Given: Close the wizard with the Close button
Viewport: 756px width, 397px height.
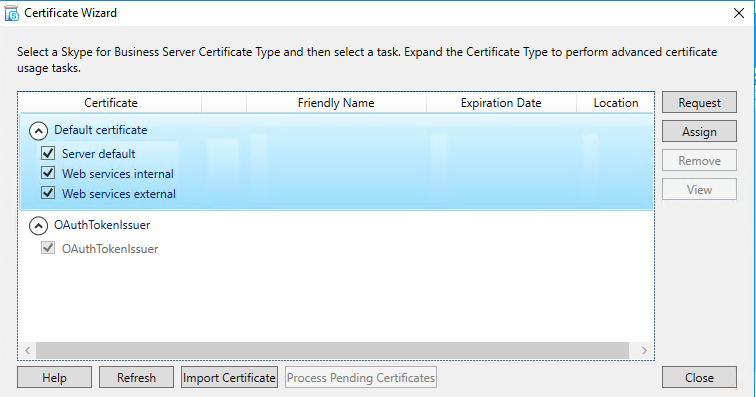Looking at the screenshot, I should [699, 377].
